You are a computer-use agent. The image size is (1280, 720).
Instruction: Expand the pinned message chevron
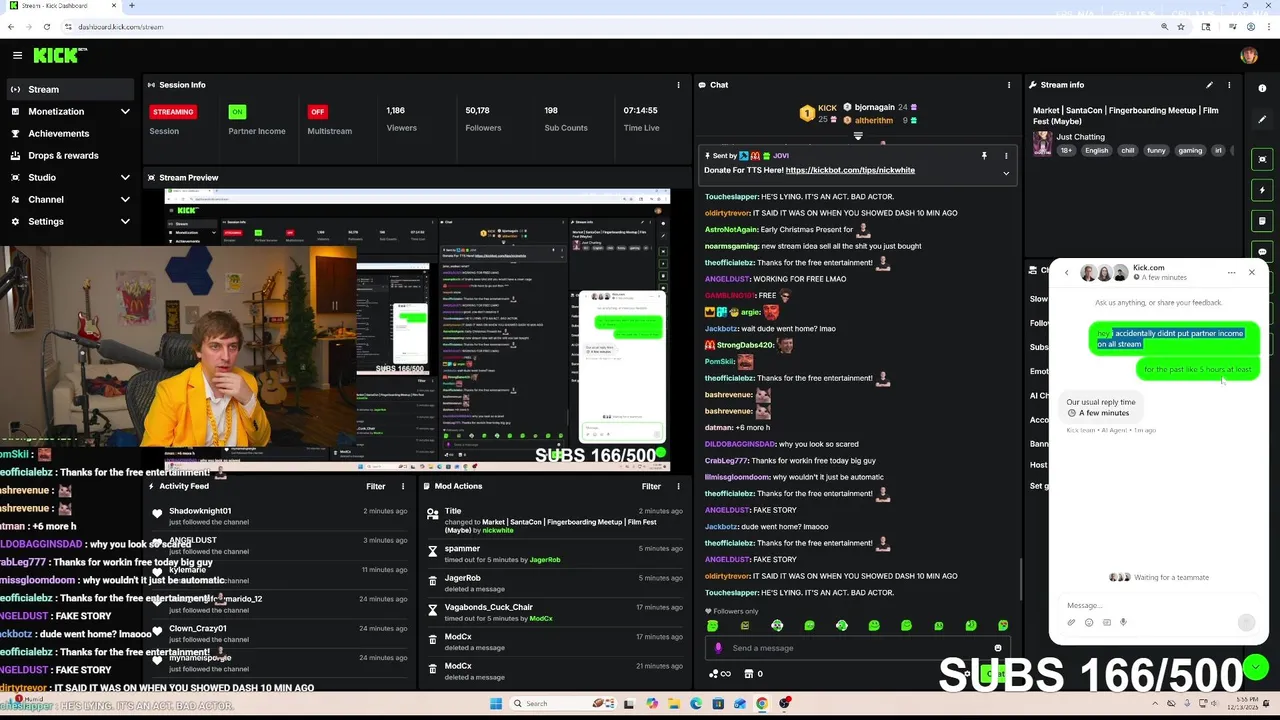1006,173
